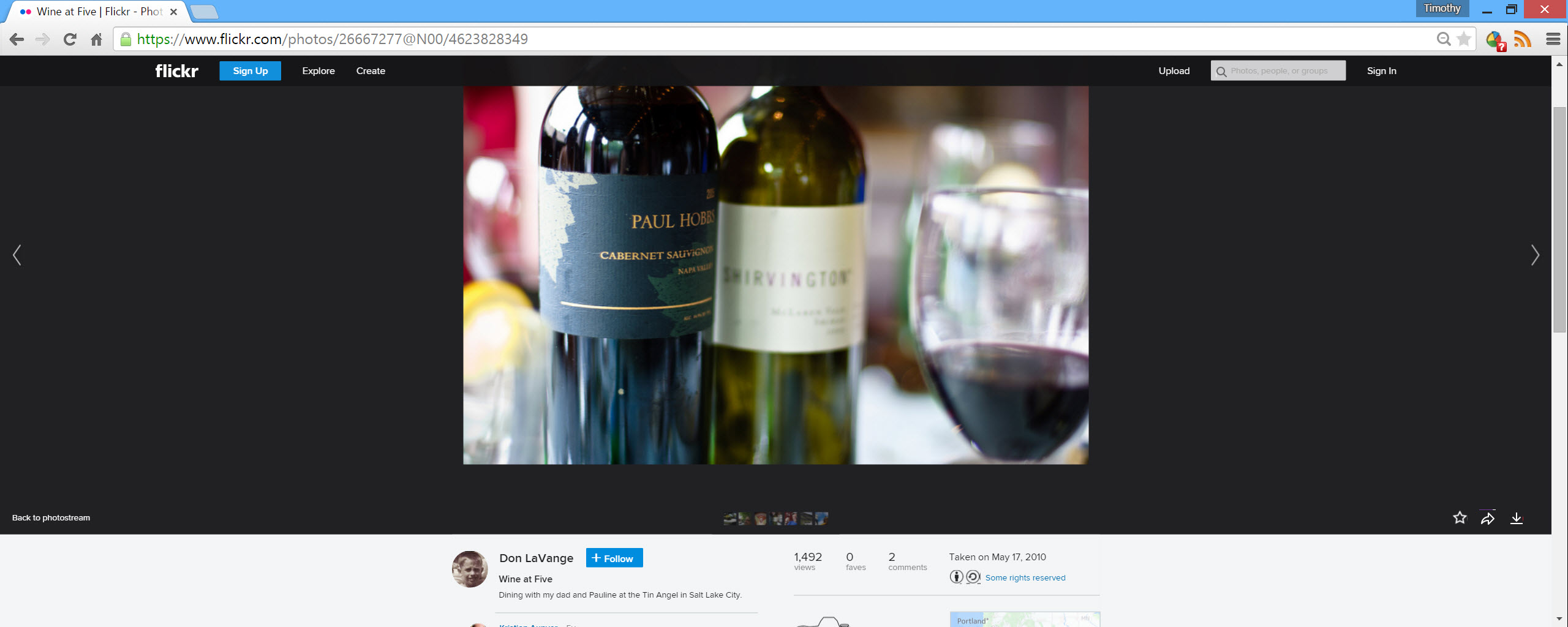This screenshot has height=627, width=1568.
Task: Select the first thumbnail in the filmstrip
Action: [x=729, y=519]
